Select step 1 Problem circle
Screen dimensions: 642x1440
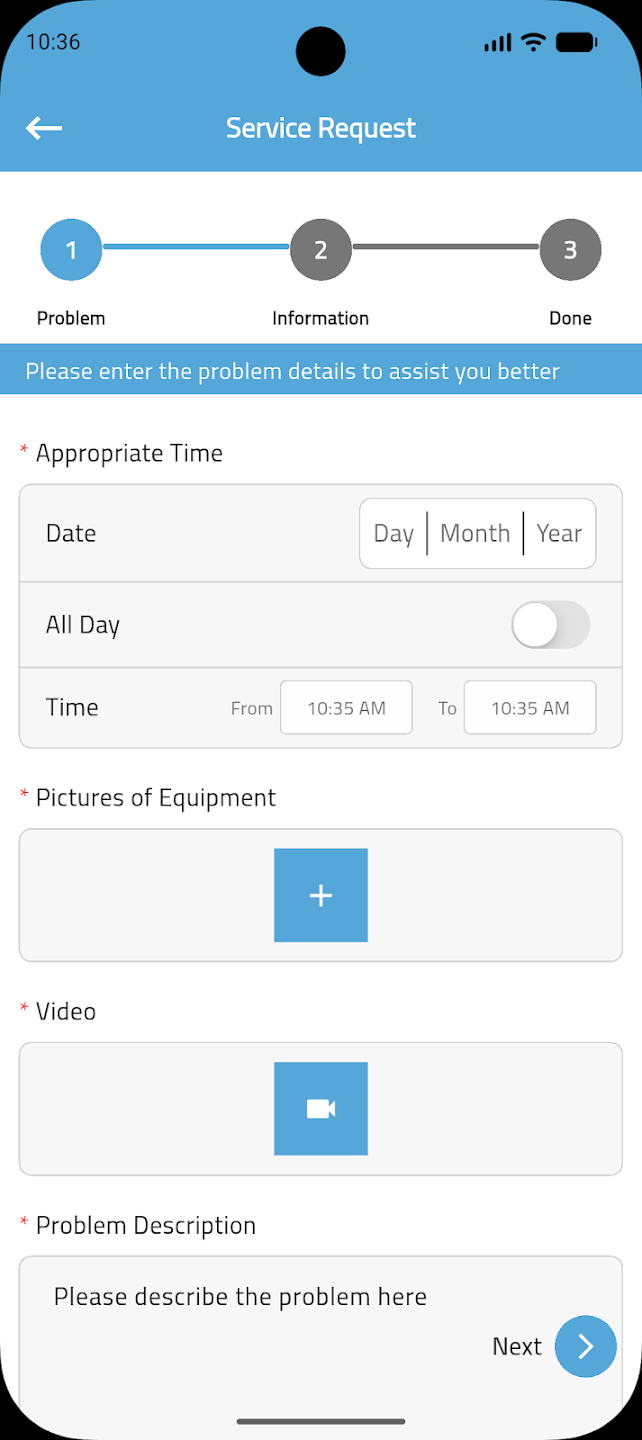(x=71, y=250)
